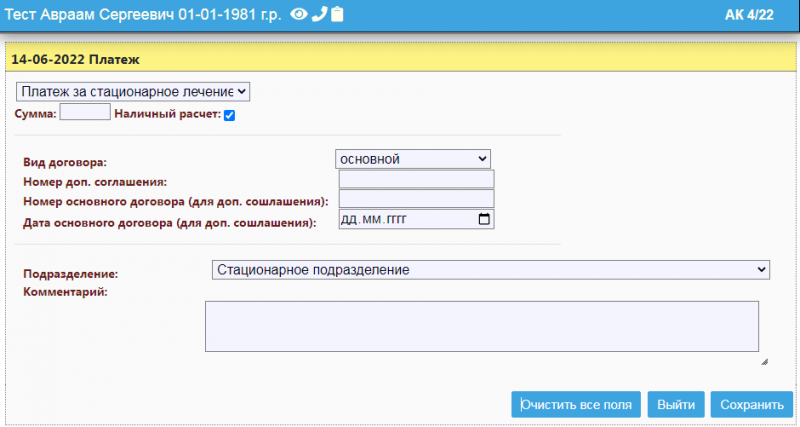Click the comment box resize handle
This screenshot has height=427, width=800.
point(764,361)
